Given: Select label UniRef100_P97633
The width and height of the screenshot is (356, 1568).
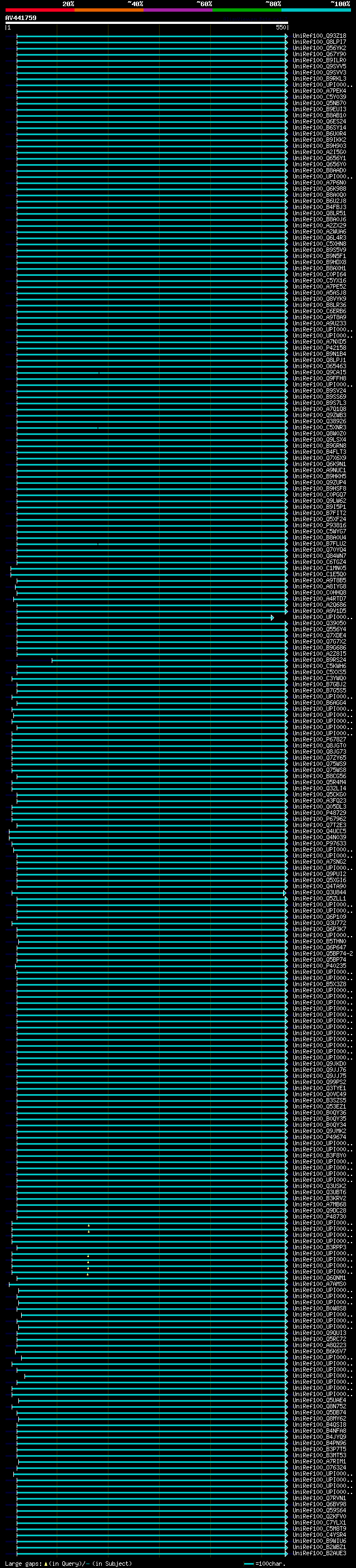Looking at the screenshot, I should 319,844.
